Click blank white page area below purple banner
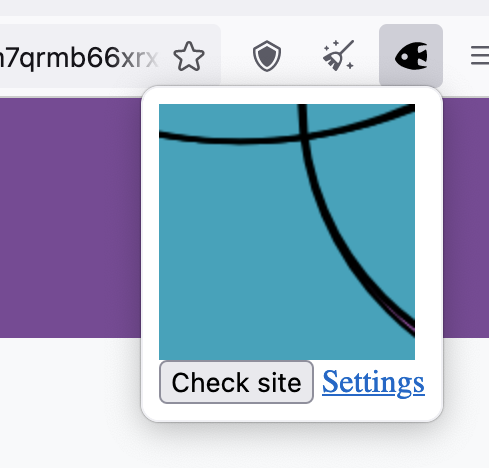The height and width of the screenshot is (468, 489). click(70, 400)
